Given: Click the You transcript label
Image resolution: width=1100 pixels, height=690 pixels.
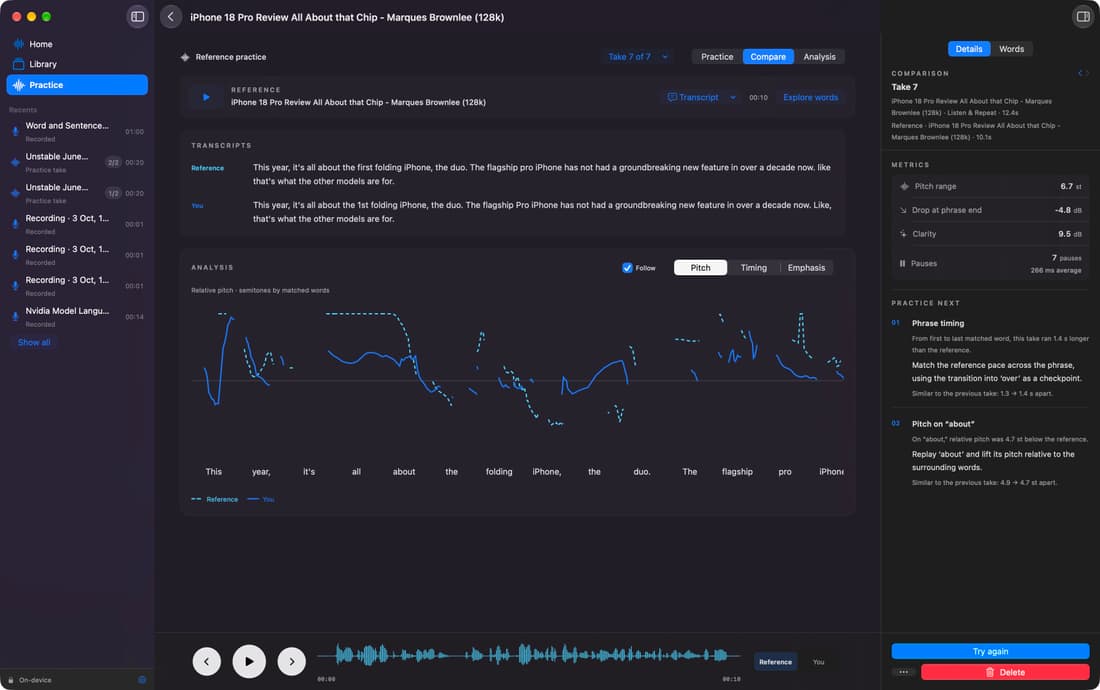Looking at the screenshot, I should 197,206.
